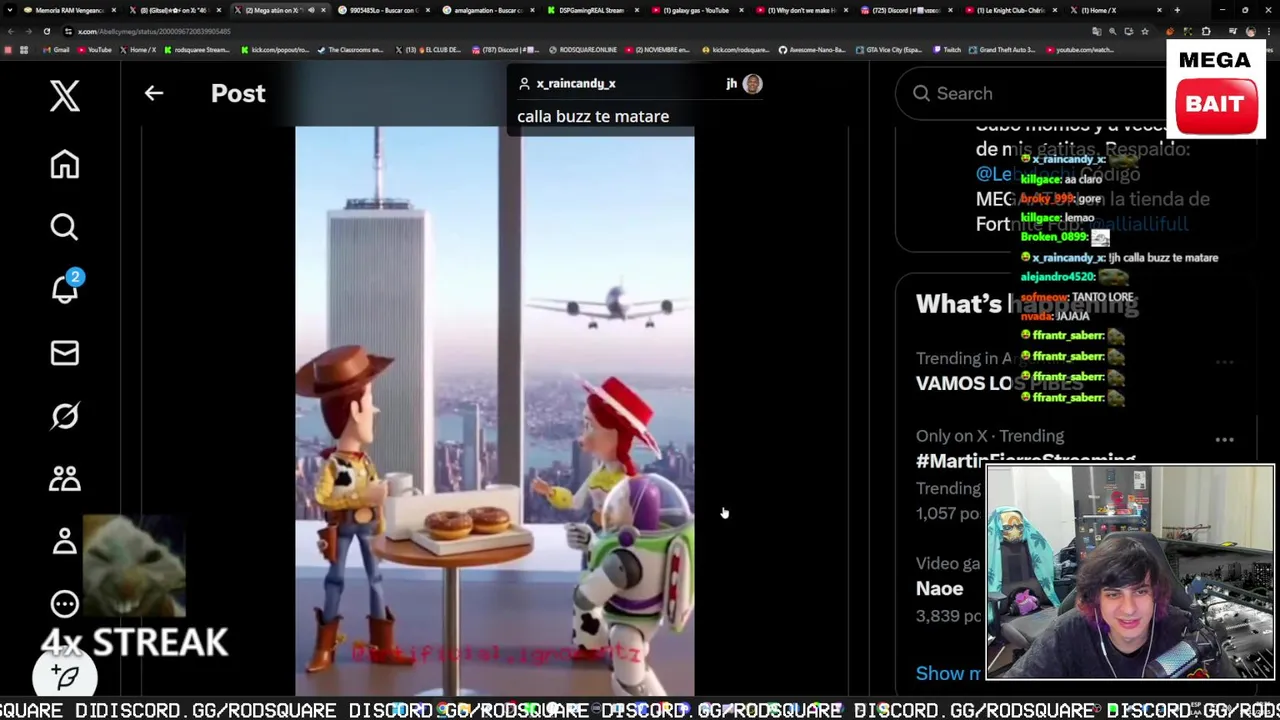Image resolution: width=1280 pixels, height=720 pixels.
Task: Switch to amalgamation Google search tab
Action: tap(486, 10)
